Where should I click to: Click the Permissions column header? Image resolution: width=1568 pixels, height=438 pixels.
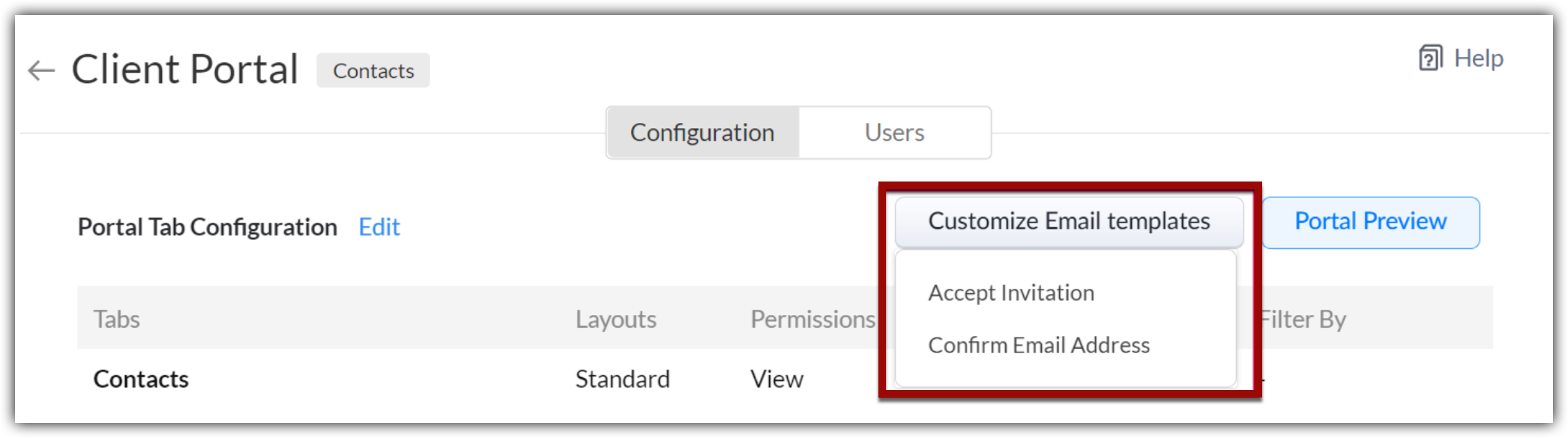coord(812,319)
